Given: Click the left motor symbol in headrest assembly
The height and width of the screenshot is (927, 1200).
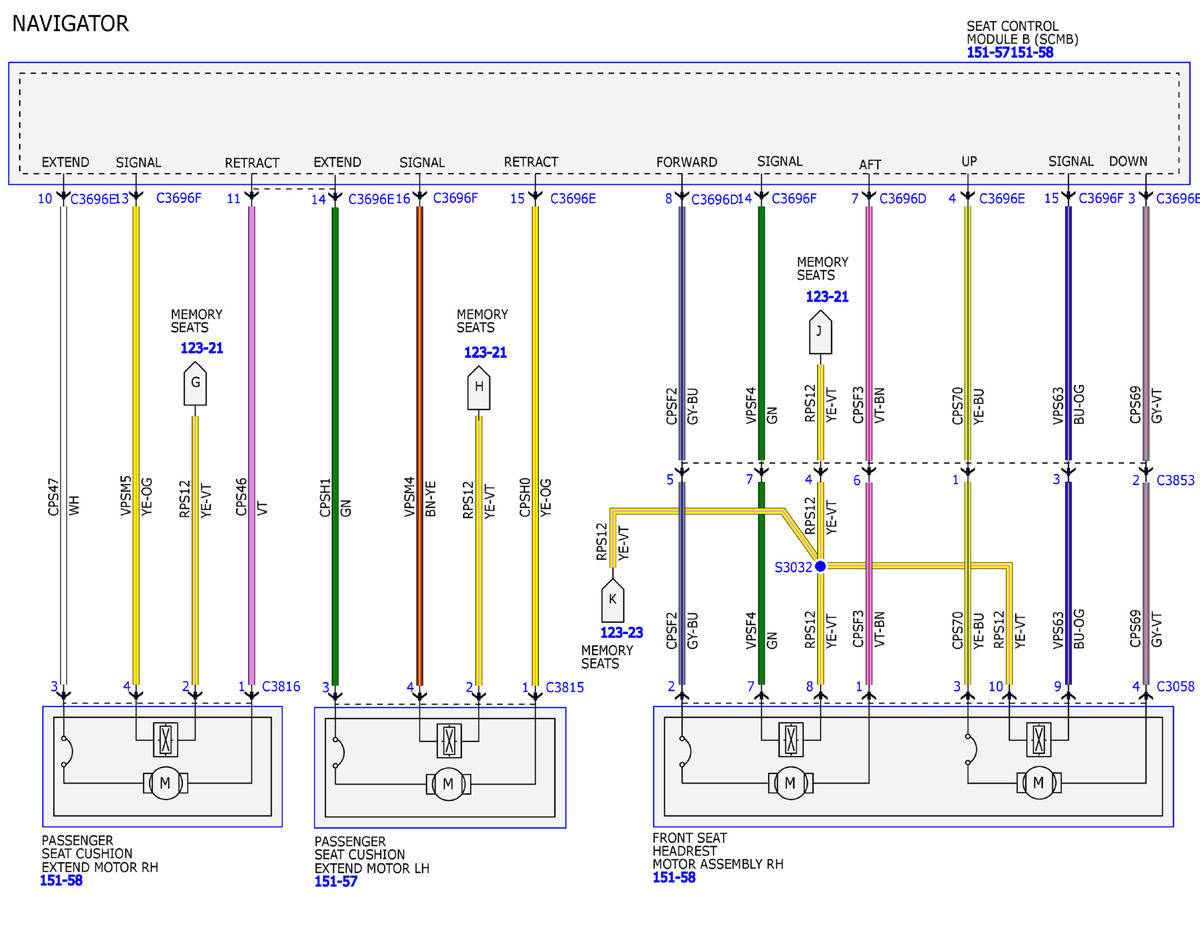Looking at the screenshot, I should tap(791, 782).
